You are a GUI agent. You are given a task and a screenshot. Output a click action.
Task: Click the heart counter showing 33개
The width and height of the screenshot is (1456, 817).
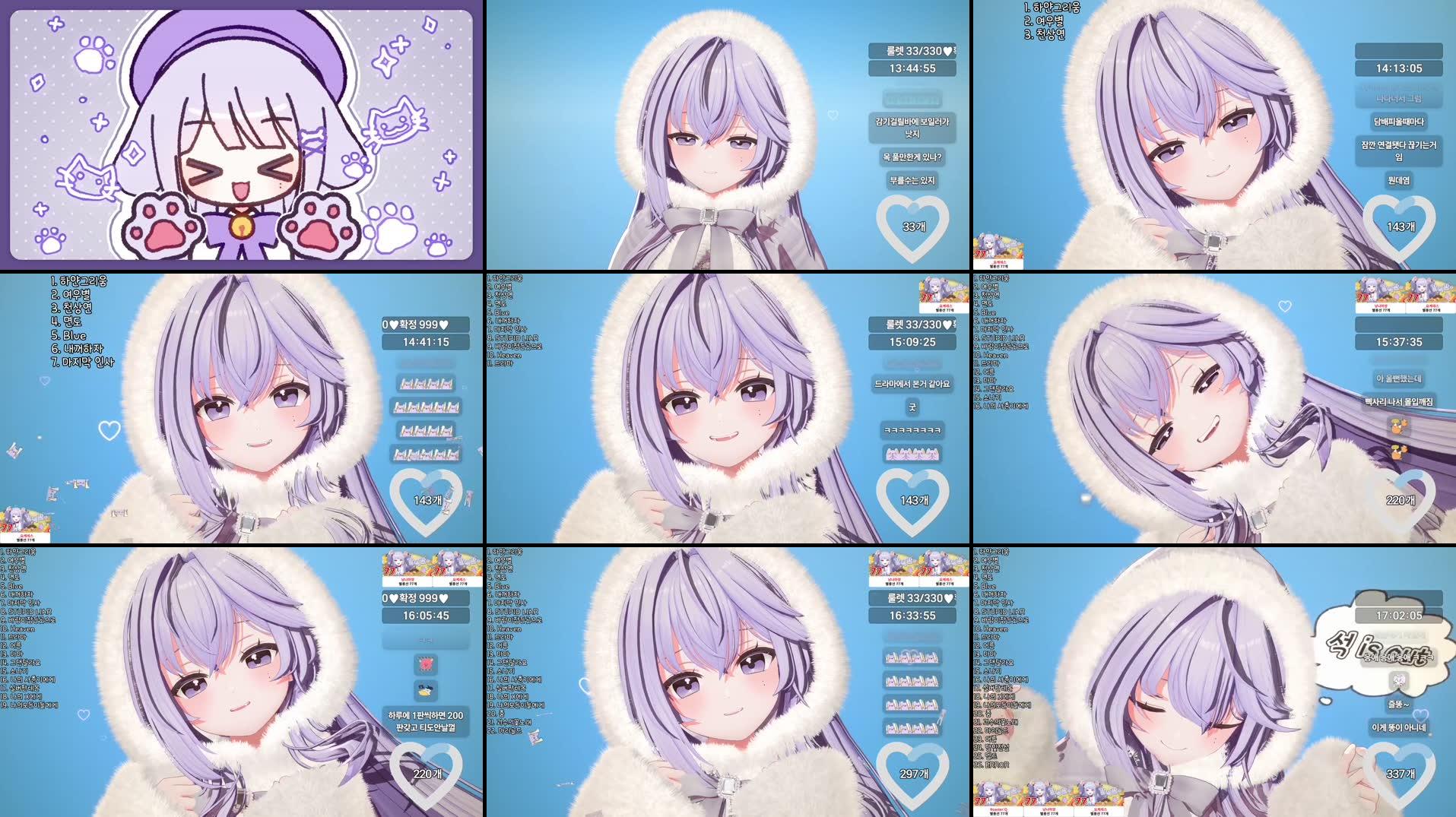(913, 226)
